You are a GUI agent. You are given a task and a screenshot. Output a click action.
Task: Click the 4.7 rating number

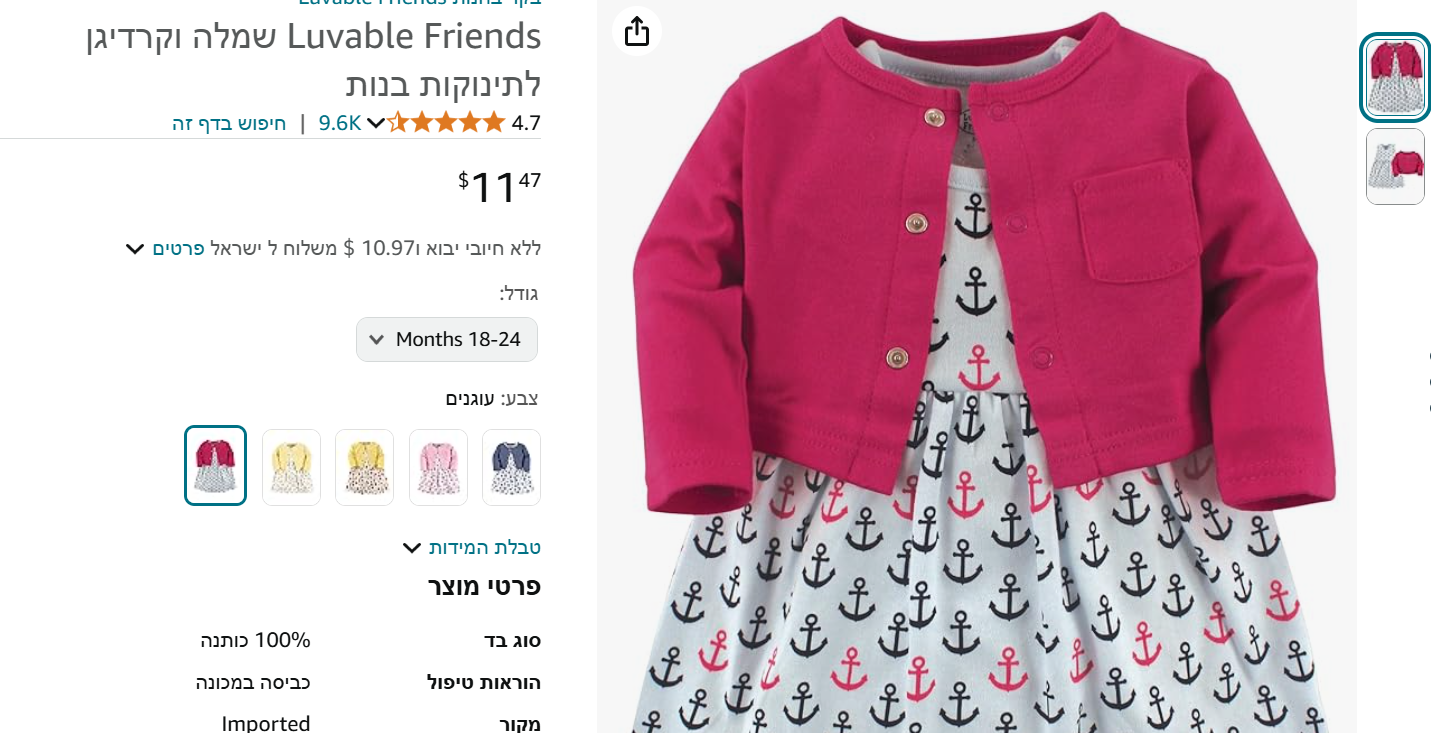[526, 123]
